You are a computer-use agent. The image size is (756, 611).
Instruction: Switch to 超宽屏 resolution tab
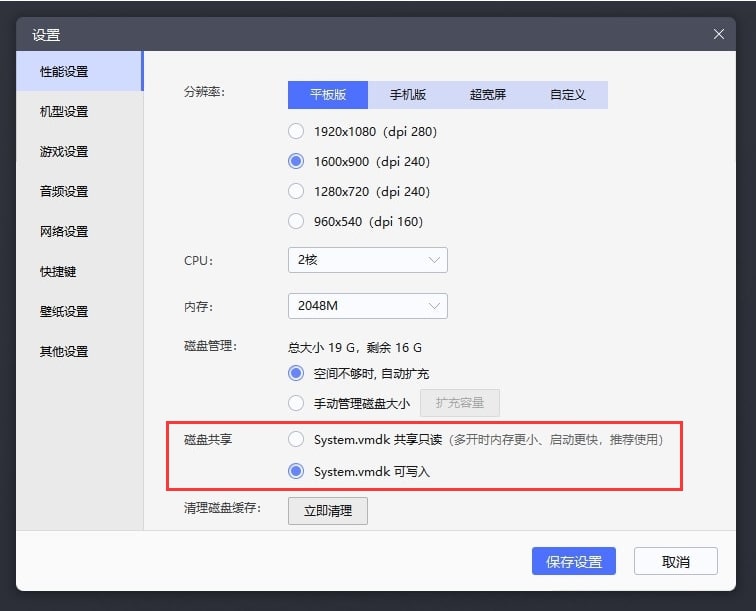tap(488, 95)
